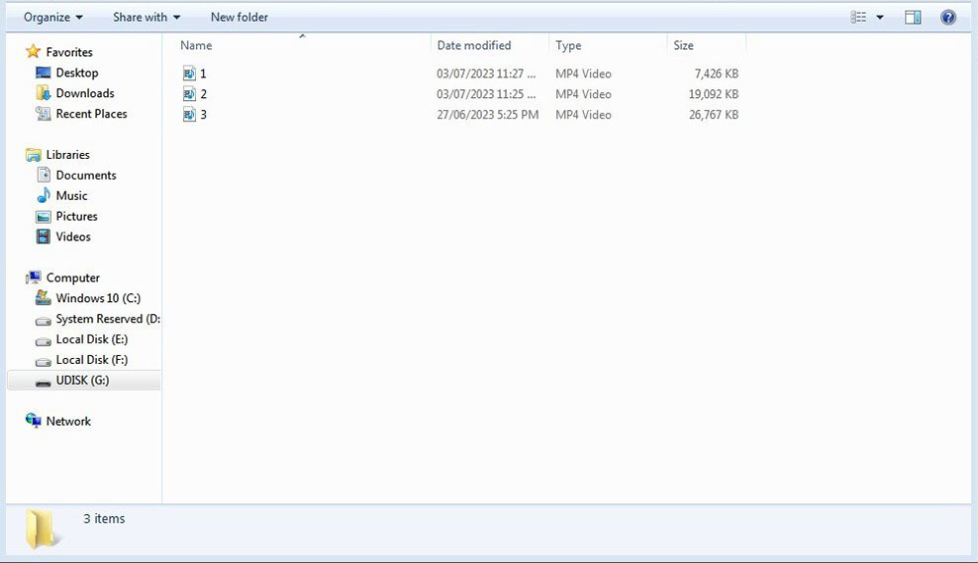Sort by the Name column header

pyautogui.click(x=196, y=46)
